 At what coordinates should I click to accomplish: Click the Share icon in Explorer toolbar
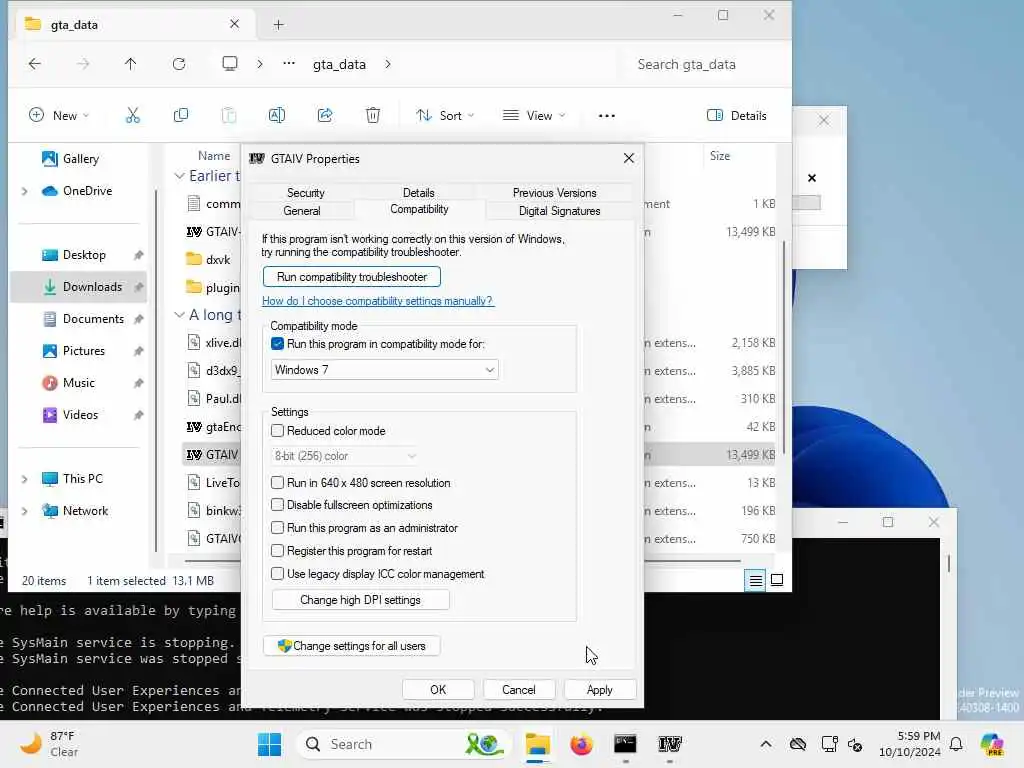[x=325, y=116]
